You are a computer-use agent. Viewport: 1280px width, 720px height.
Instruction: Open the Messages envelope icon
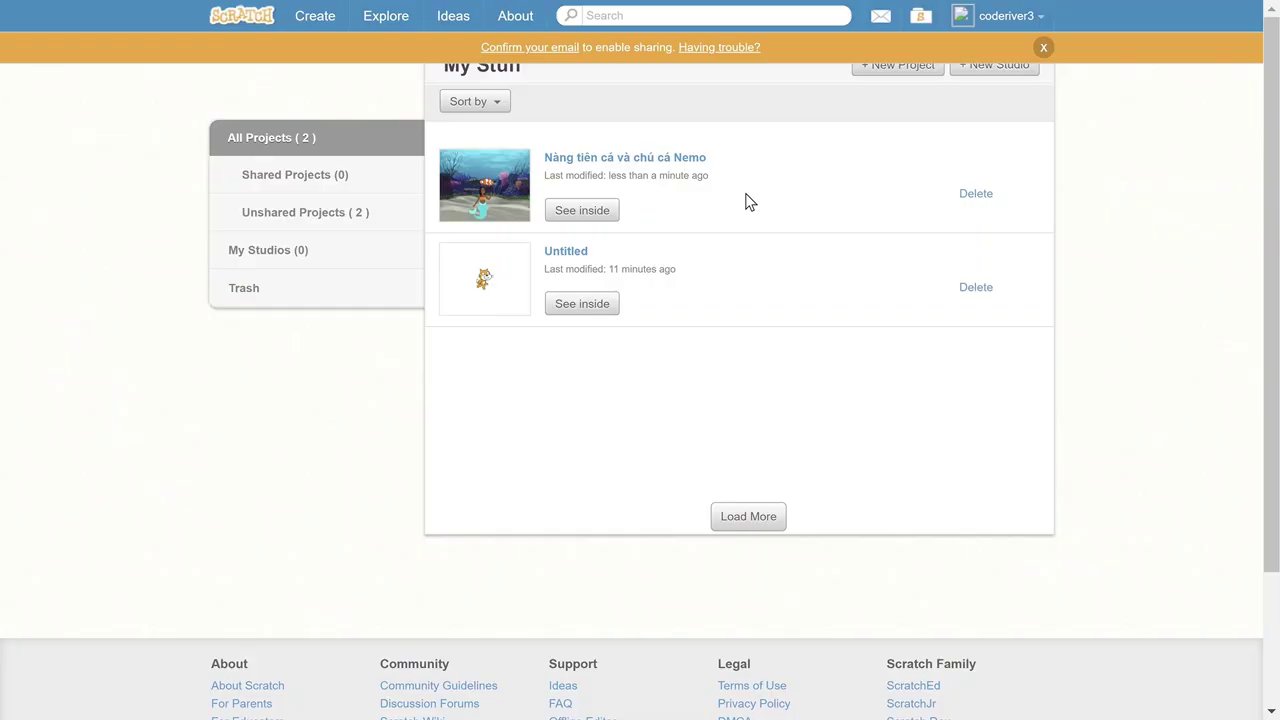click(x=880, y=16)
